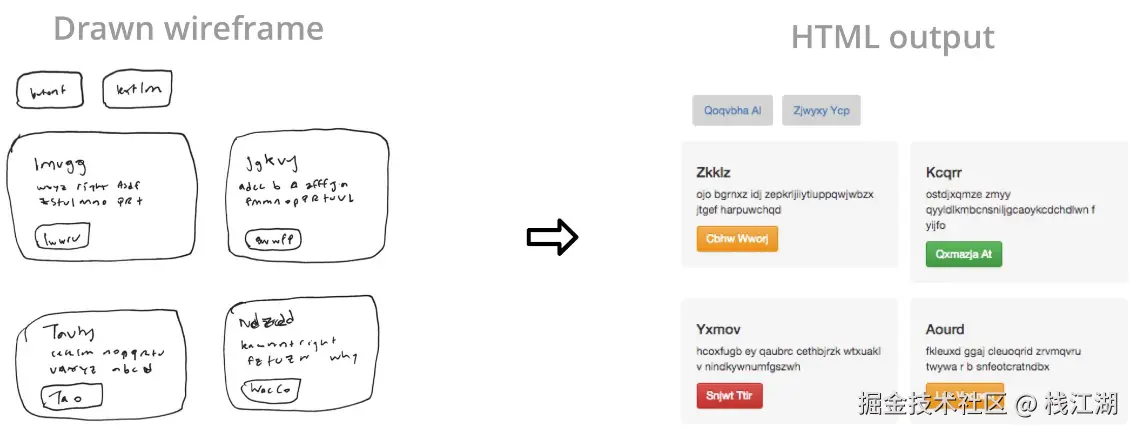The image size is (1134, 433).
Task: Click the Qoqvbha Al button
Action: [733, 110]
